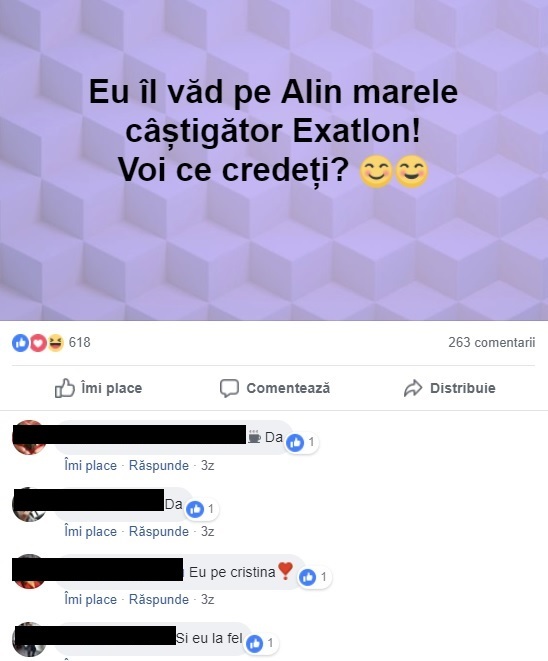Open the profile picture of the first commenter
Screen dimensions: 548x661
tap(29, 437)
